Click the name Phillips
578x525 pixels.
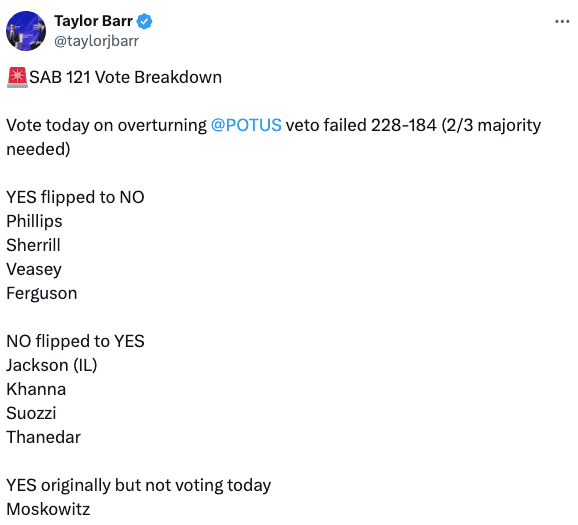34,222
